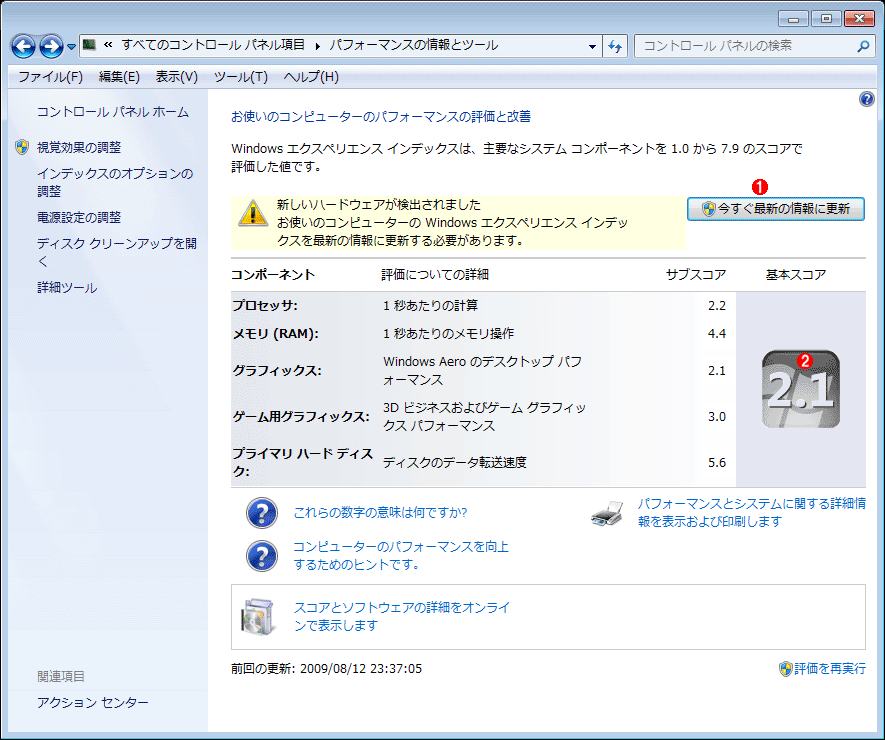Click the blue help question mark icon
This screenshot has width=885, height=740.
[866, 99]
